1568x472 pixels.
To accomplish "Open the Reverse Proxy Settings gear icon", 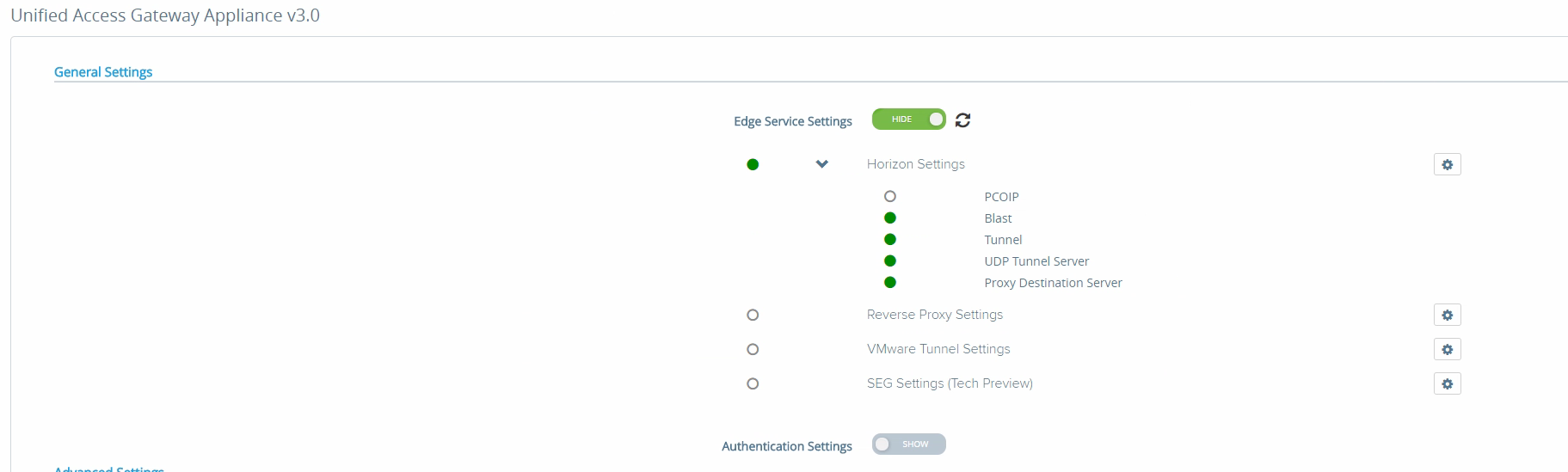I will [x=1447, y=316].
